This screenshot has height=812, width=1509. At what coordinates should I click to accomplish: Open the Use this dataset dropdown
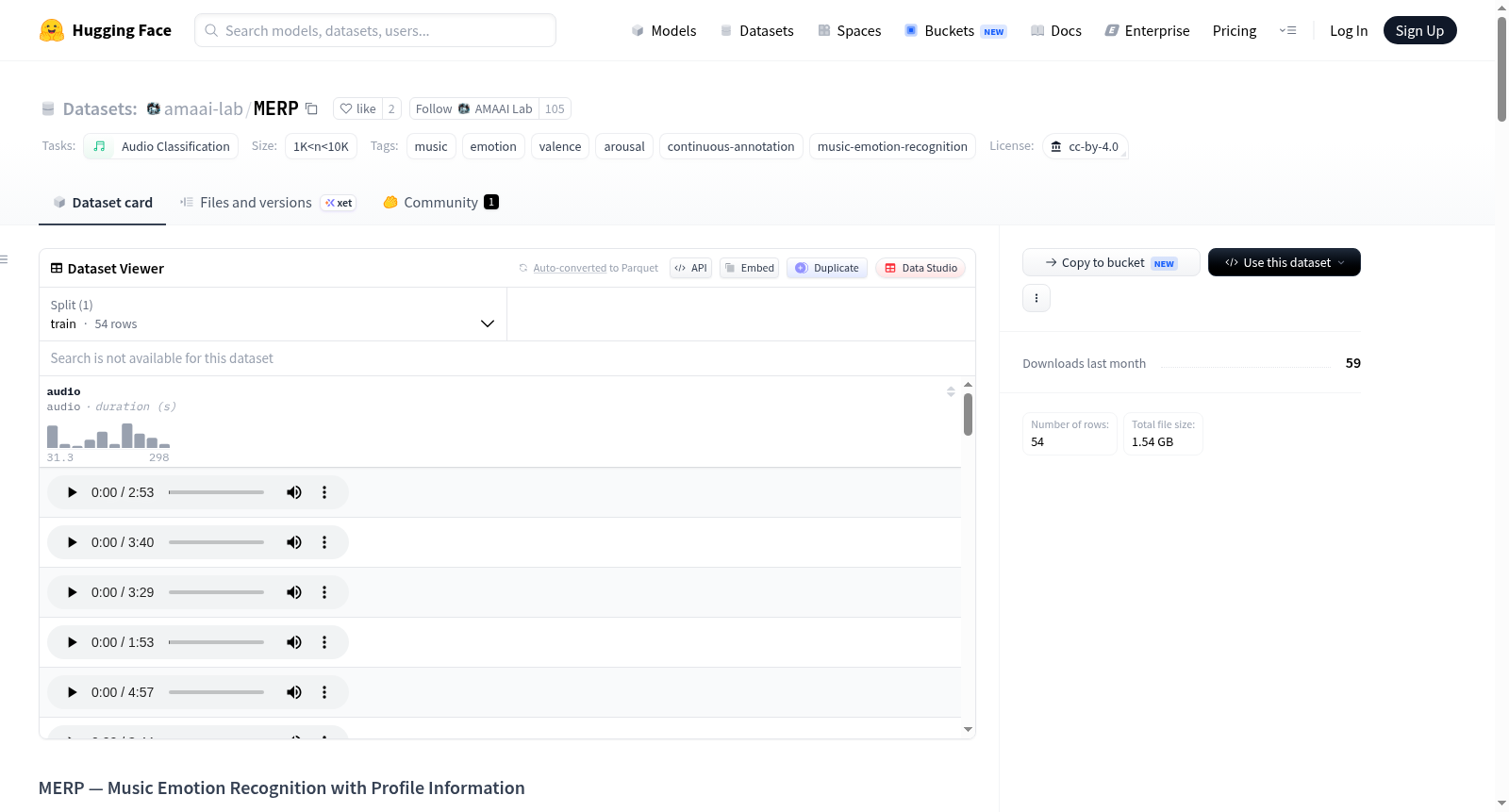pyautogui.click(x=1285, y=262)
